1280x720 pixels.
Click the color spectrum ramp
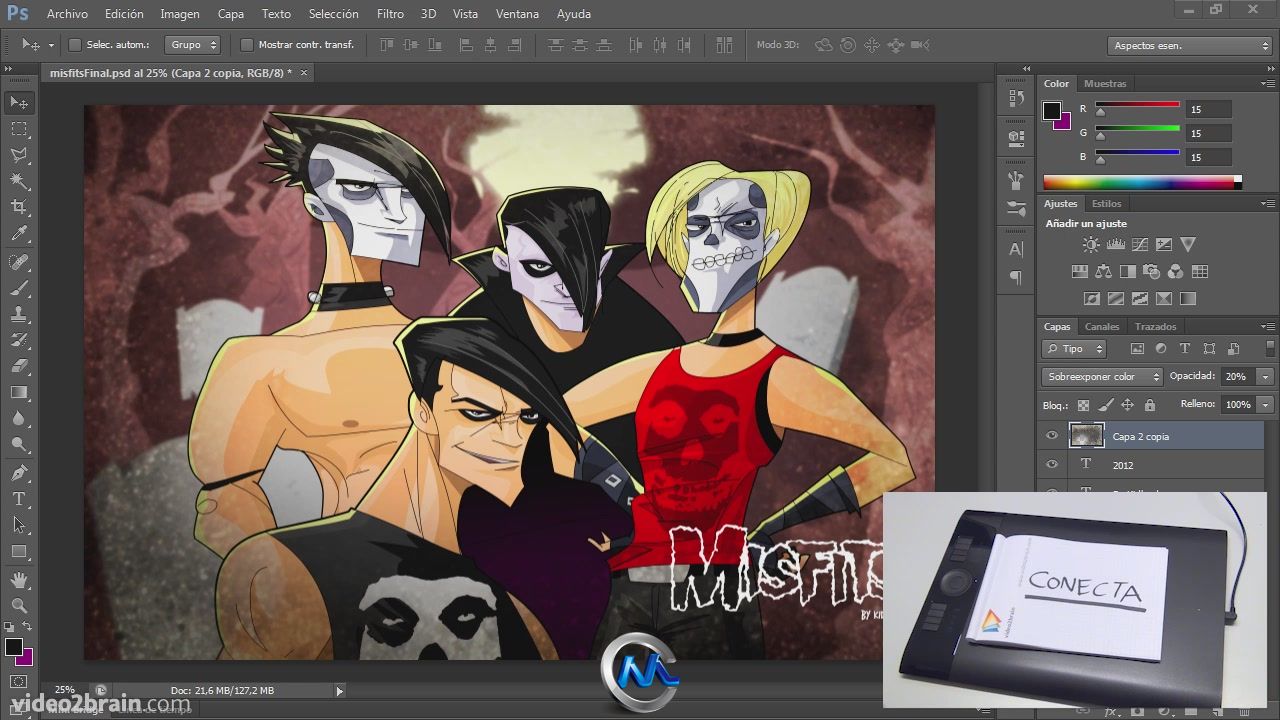click(x=1142, y=183)
